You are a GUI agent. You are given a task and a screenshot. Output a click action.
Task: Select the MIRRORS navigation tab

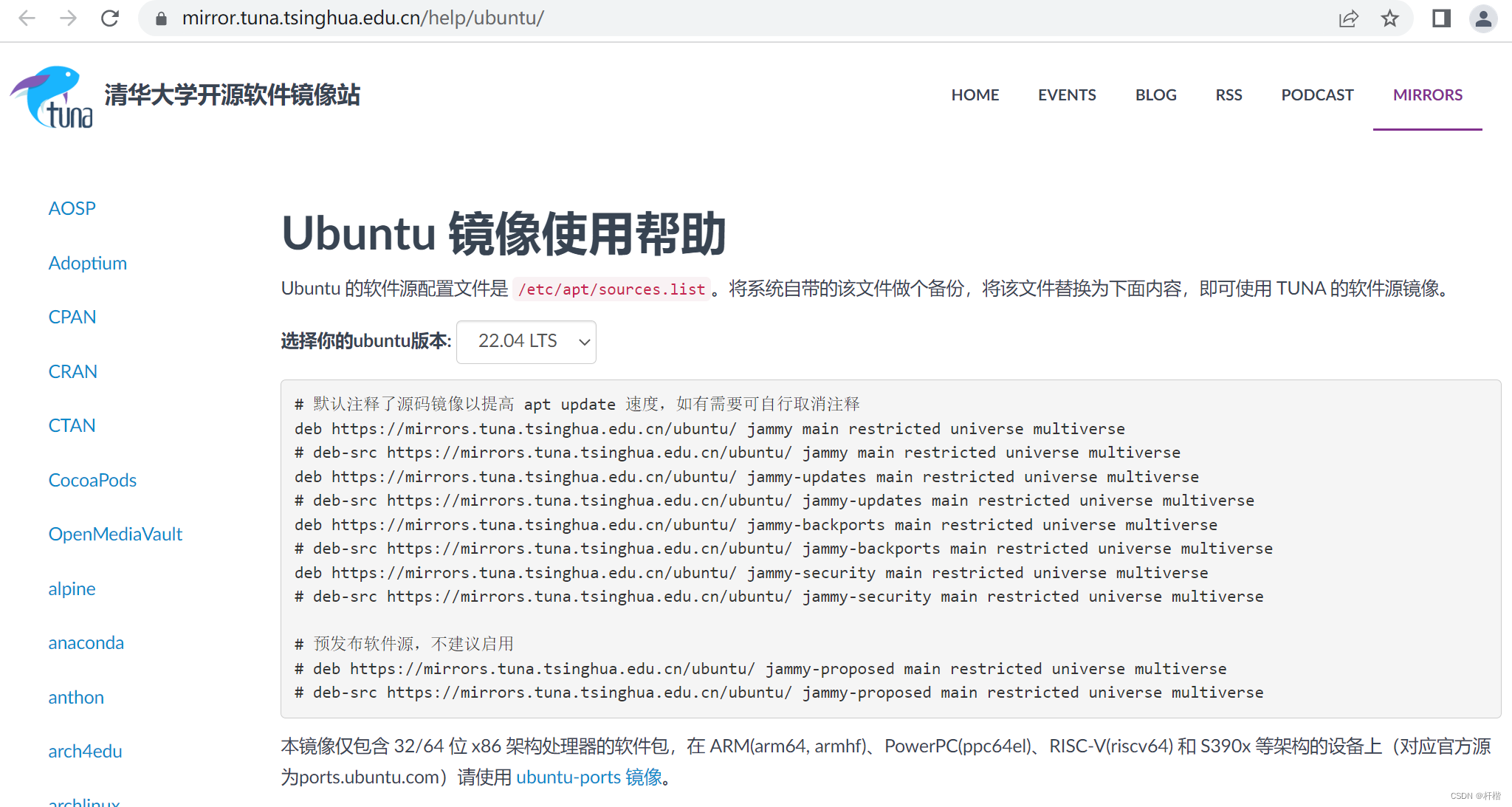[x=1427, y=95]
